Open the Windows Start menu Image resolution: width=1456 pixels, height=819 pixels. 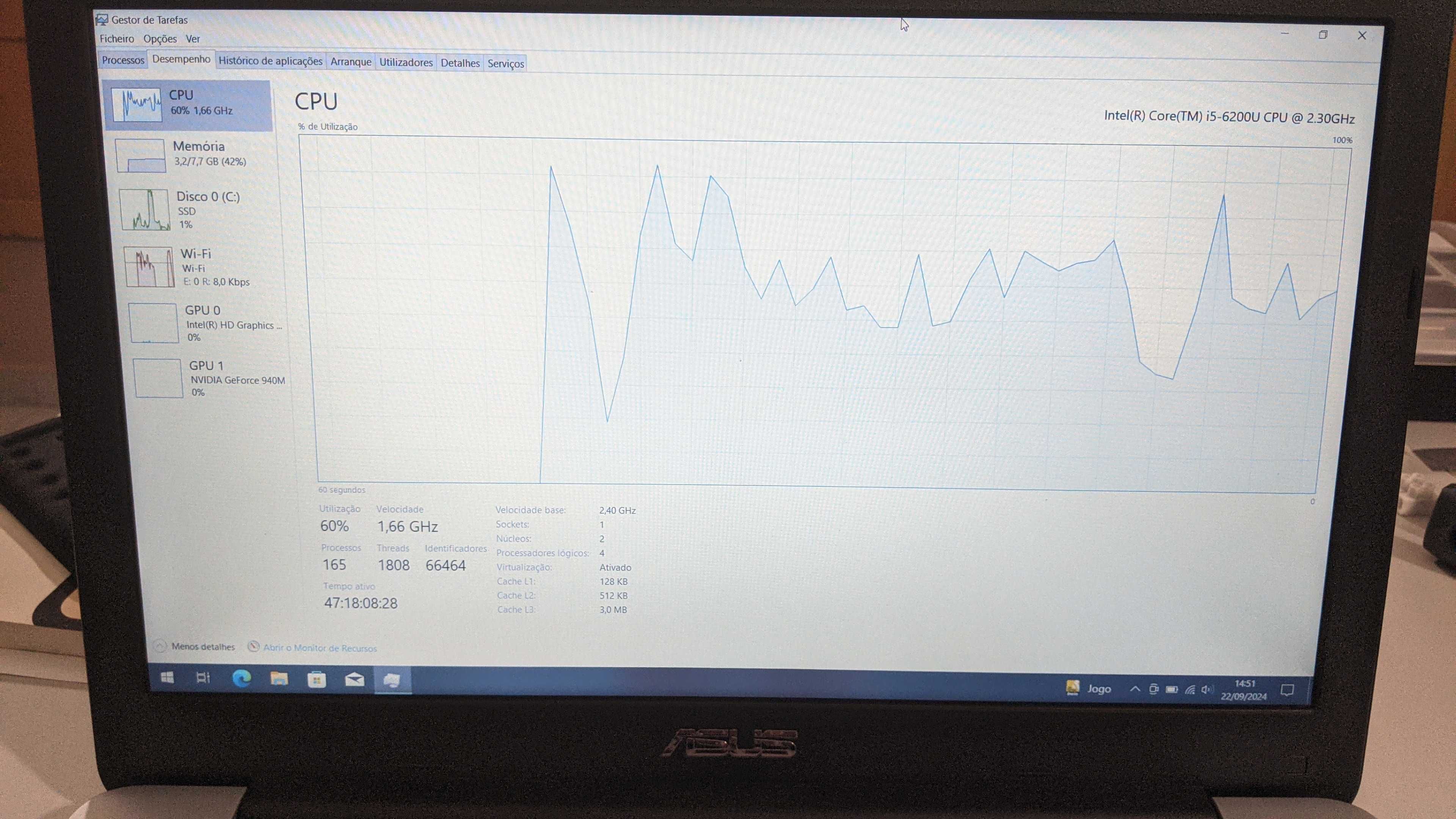tap(167, 677)
